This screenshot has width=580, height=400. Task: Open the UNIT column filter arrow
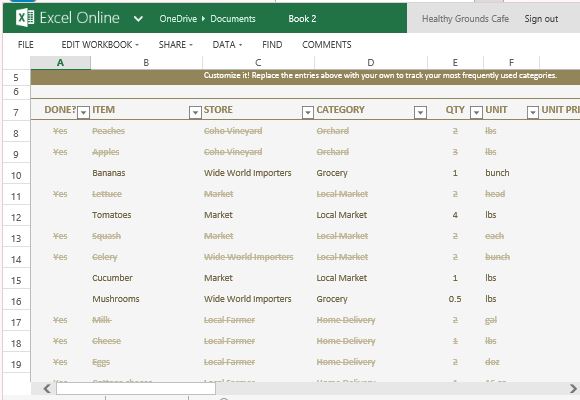tap(533, 112)
